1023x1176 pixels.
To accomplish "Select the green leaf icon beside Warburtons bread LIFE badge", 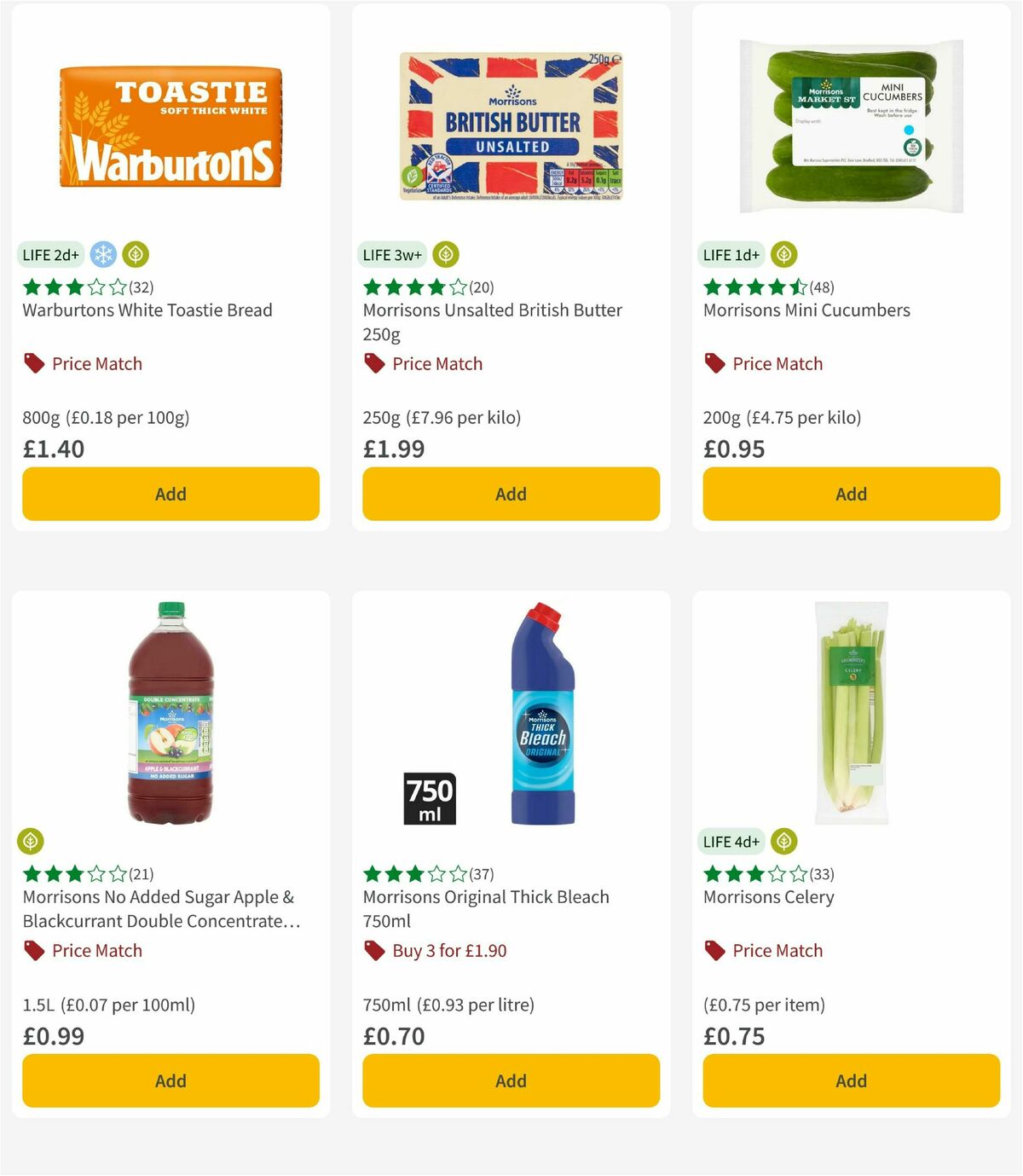I will [x=134, y=254].
